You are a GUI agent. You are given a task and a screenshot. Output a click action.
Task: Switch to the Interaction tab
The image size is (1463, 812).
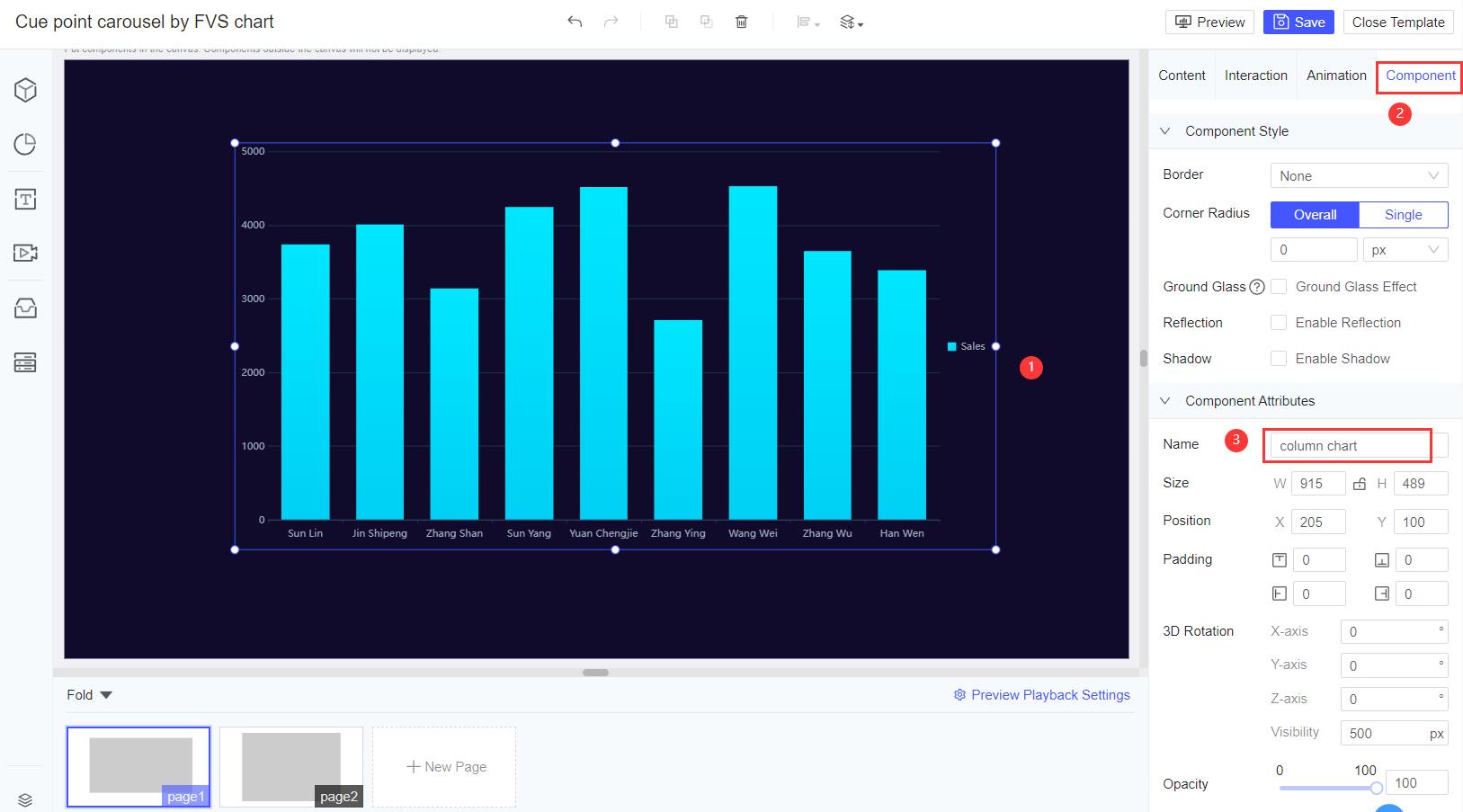[x=1255, y=75]
